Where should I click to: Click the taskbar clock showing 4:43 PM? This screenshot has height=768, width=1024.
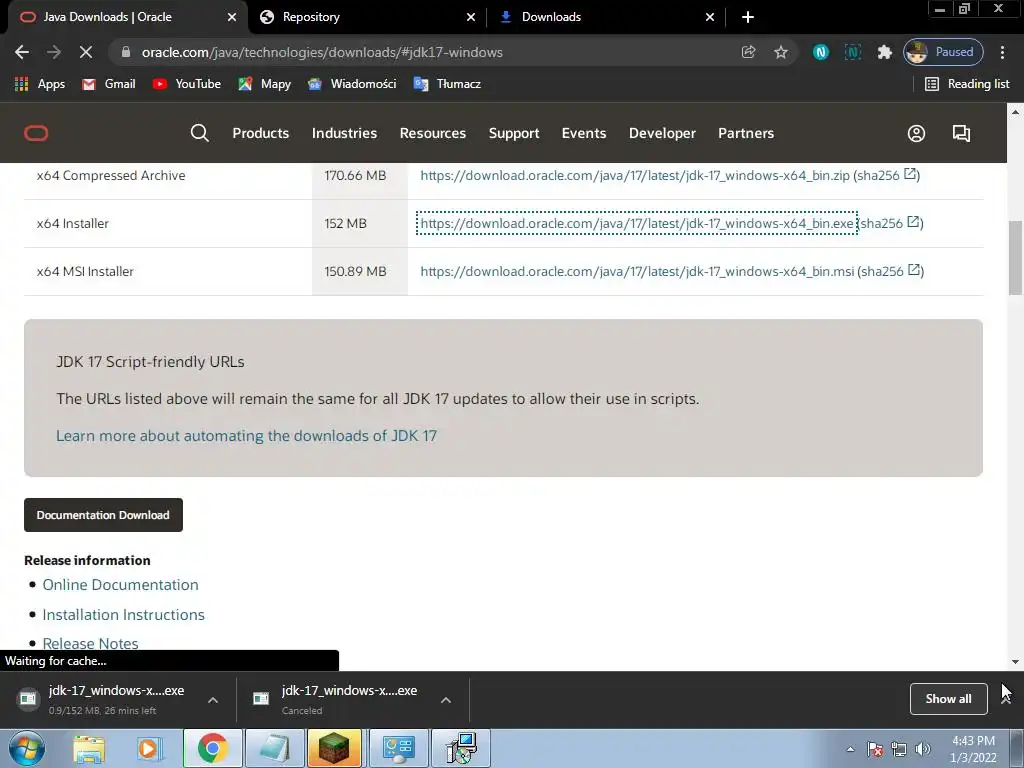[x=973, y=749]
